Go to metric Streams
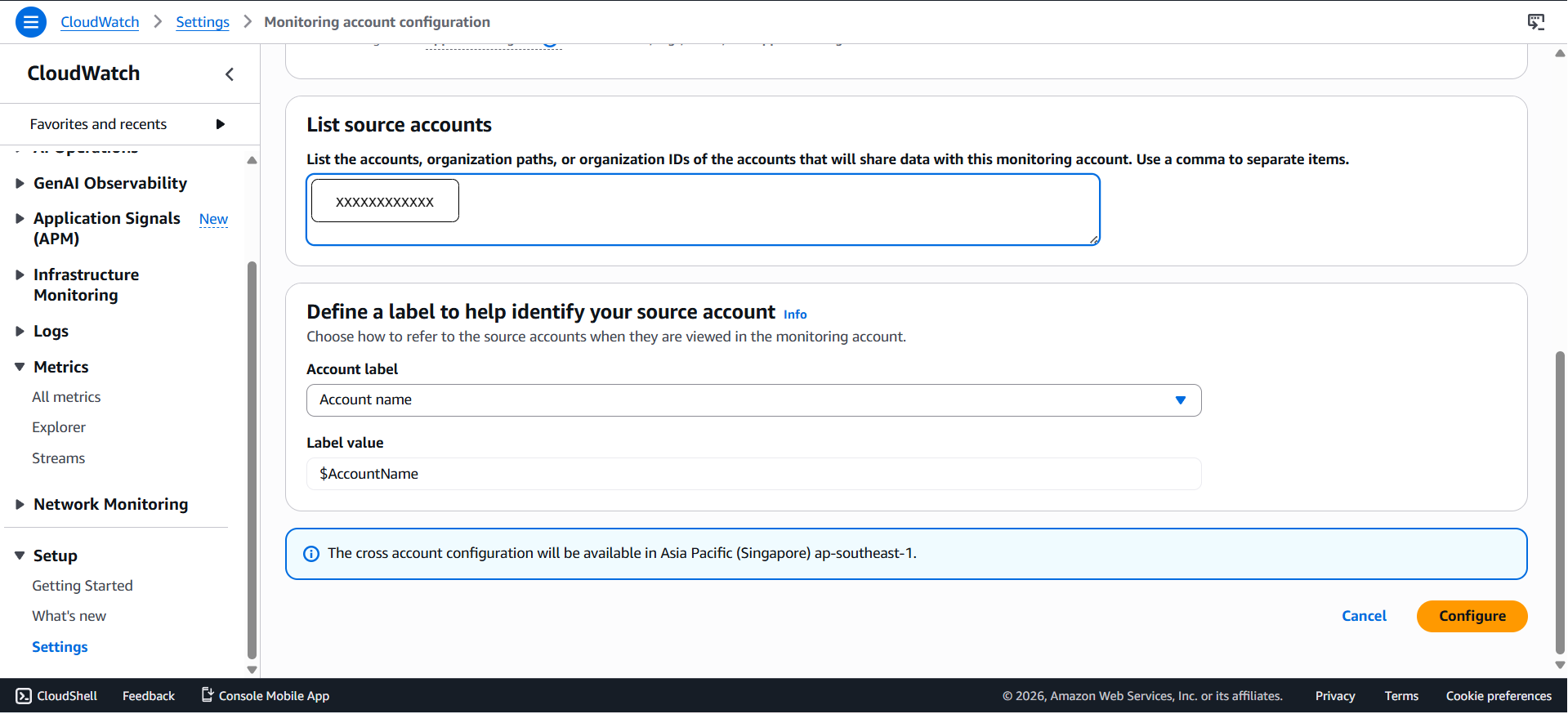 (x=59, y=458)
